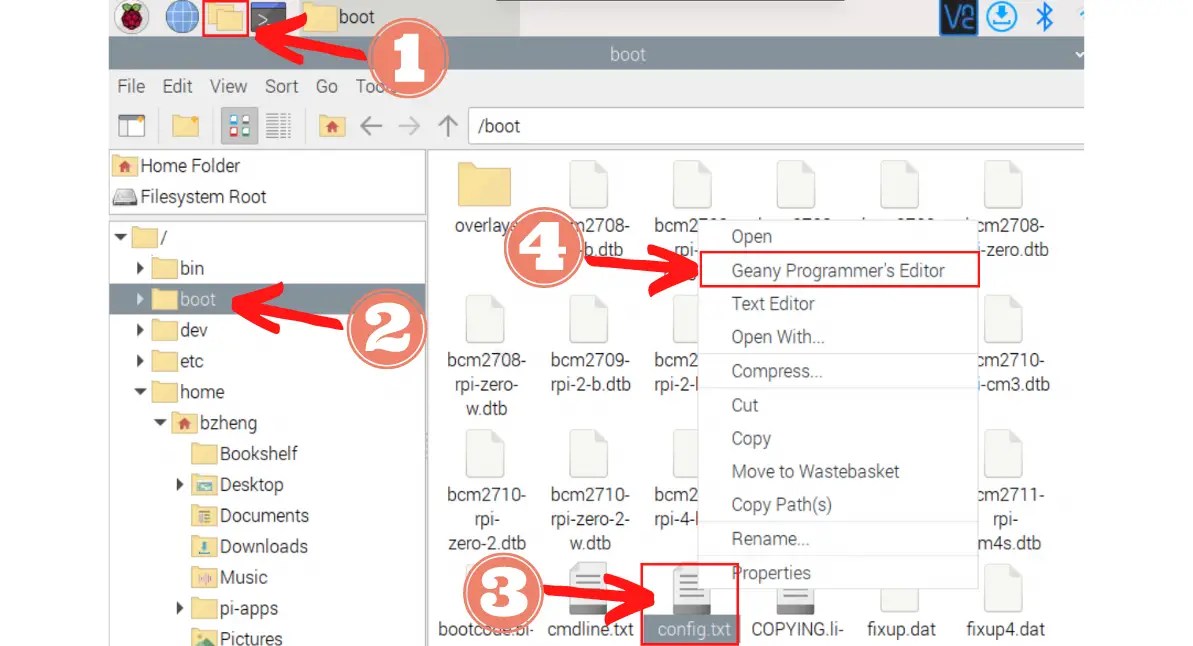
Task: Select the cmdline.txt file
Action: point(590,601)
